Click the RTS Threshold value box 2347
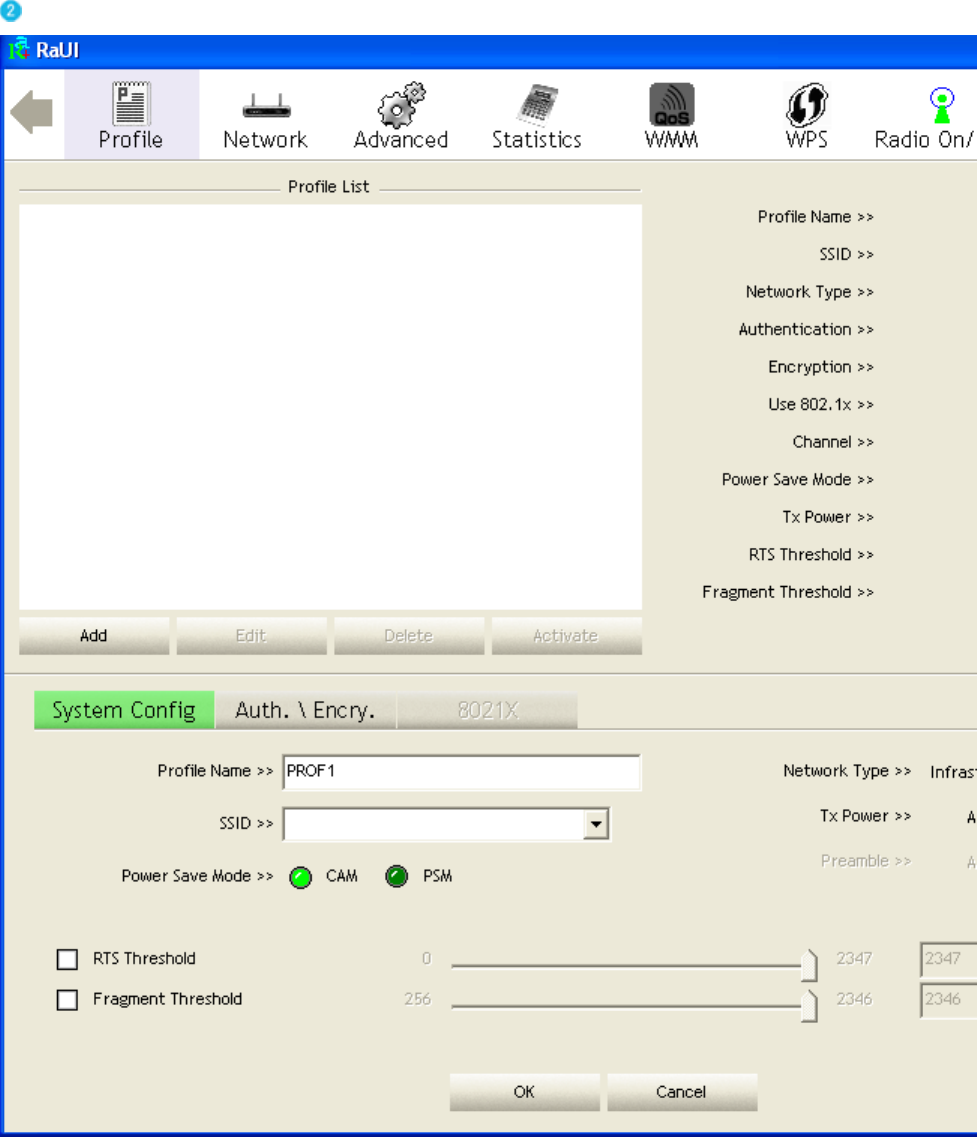 coord(949,959)
